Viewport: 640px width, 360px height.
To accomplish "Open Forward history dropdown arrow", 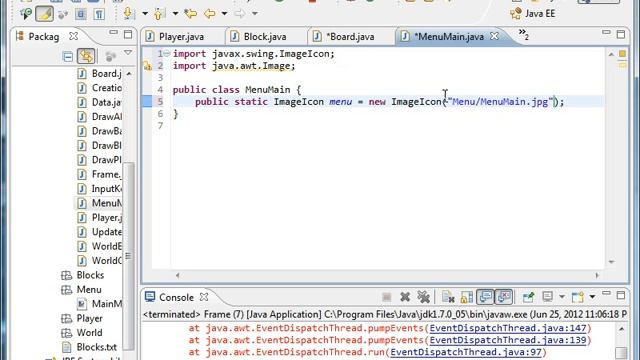I will [x=255, y=13].
